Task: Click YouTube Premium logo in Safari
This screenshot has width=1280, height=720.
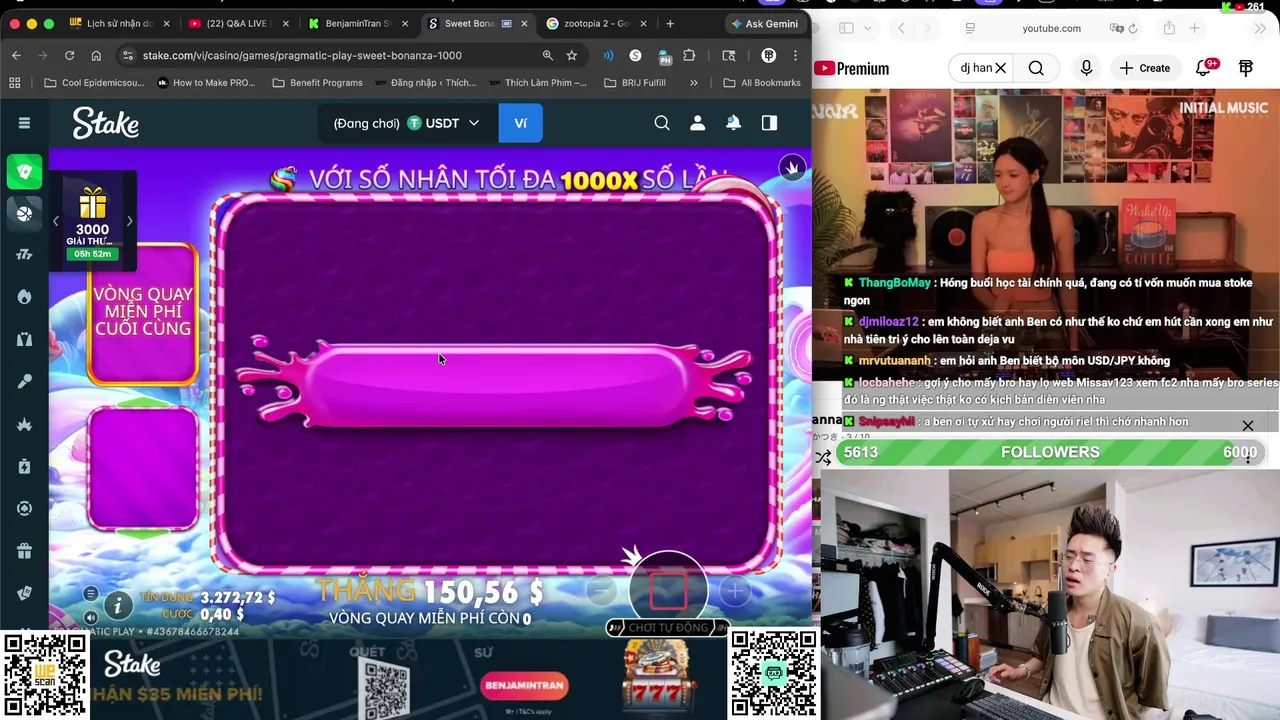Action: point(851,68)
